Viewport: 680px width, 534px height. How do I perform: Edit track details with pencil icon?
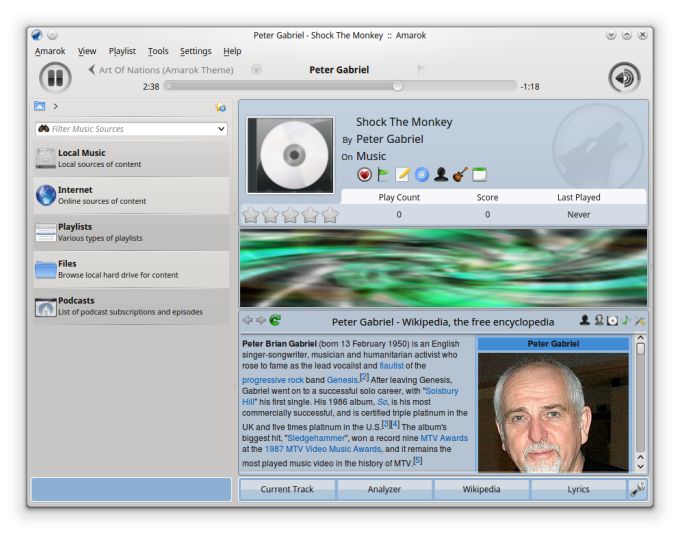click(x=402, y=174)
